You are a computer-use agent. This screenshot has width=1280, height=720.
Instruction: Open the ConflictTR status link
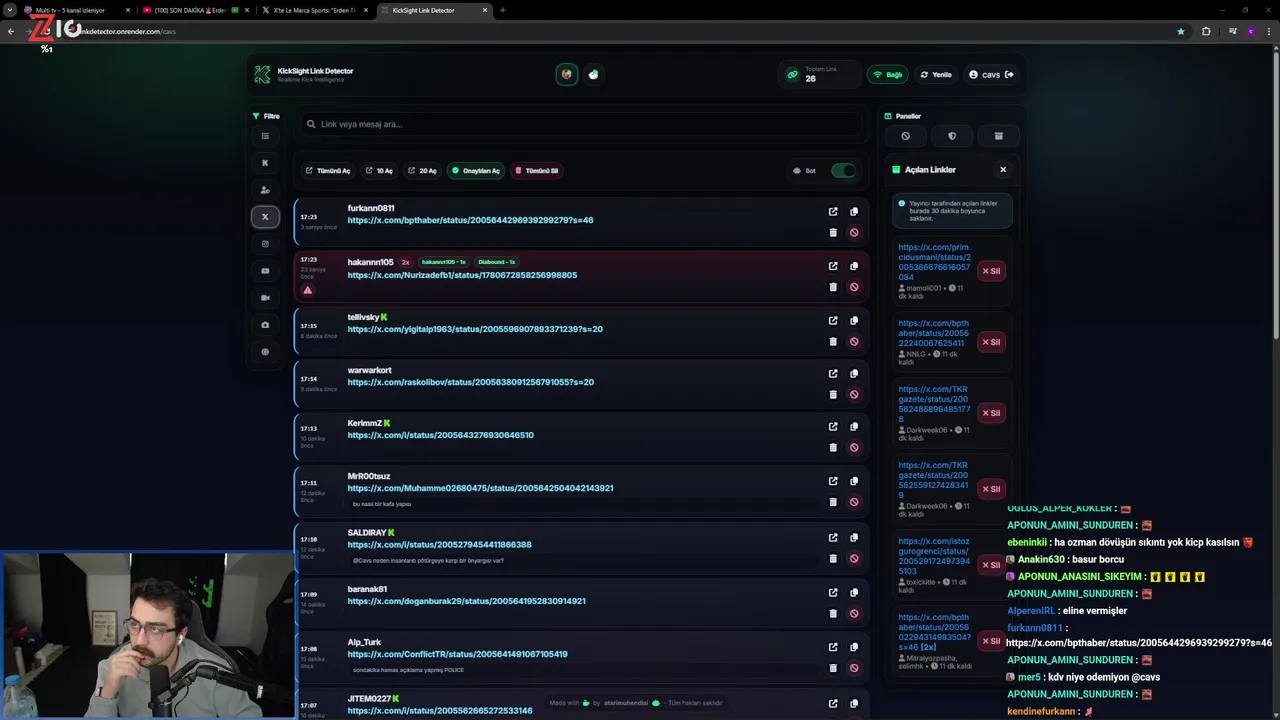coord(457,654)
